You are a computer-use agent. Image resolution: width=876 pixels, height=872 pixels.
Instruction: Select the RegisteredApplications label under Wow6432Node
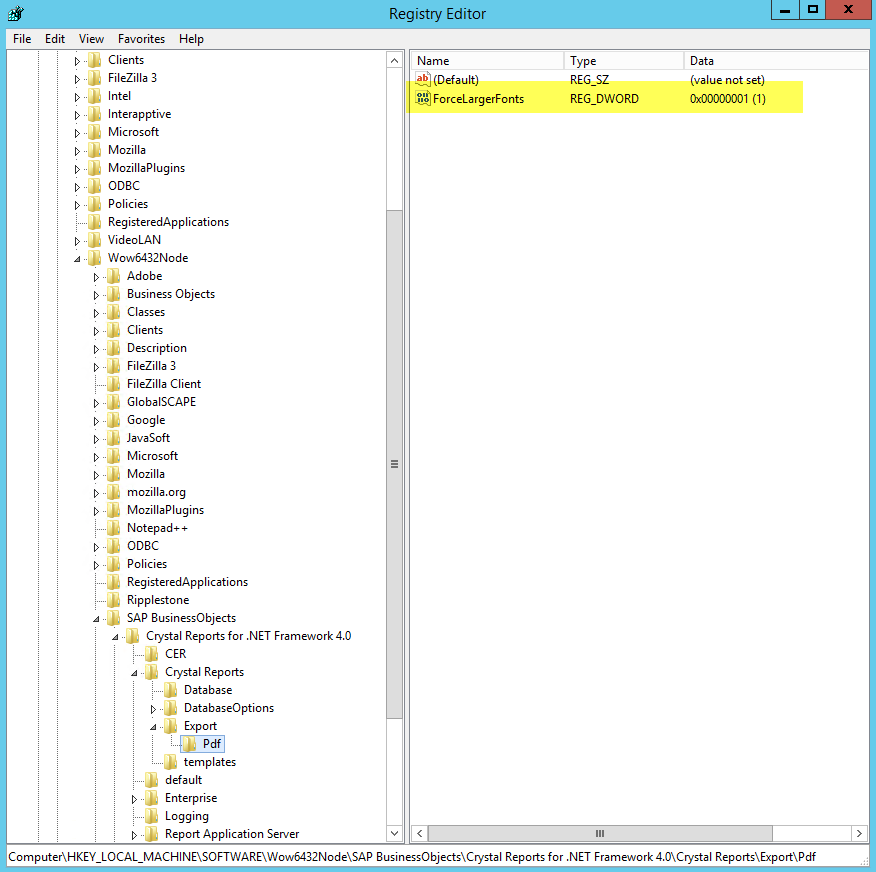point(187,582)
